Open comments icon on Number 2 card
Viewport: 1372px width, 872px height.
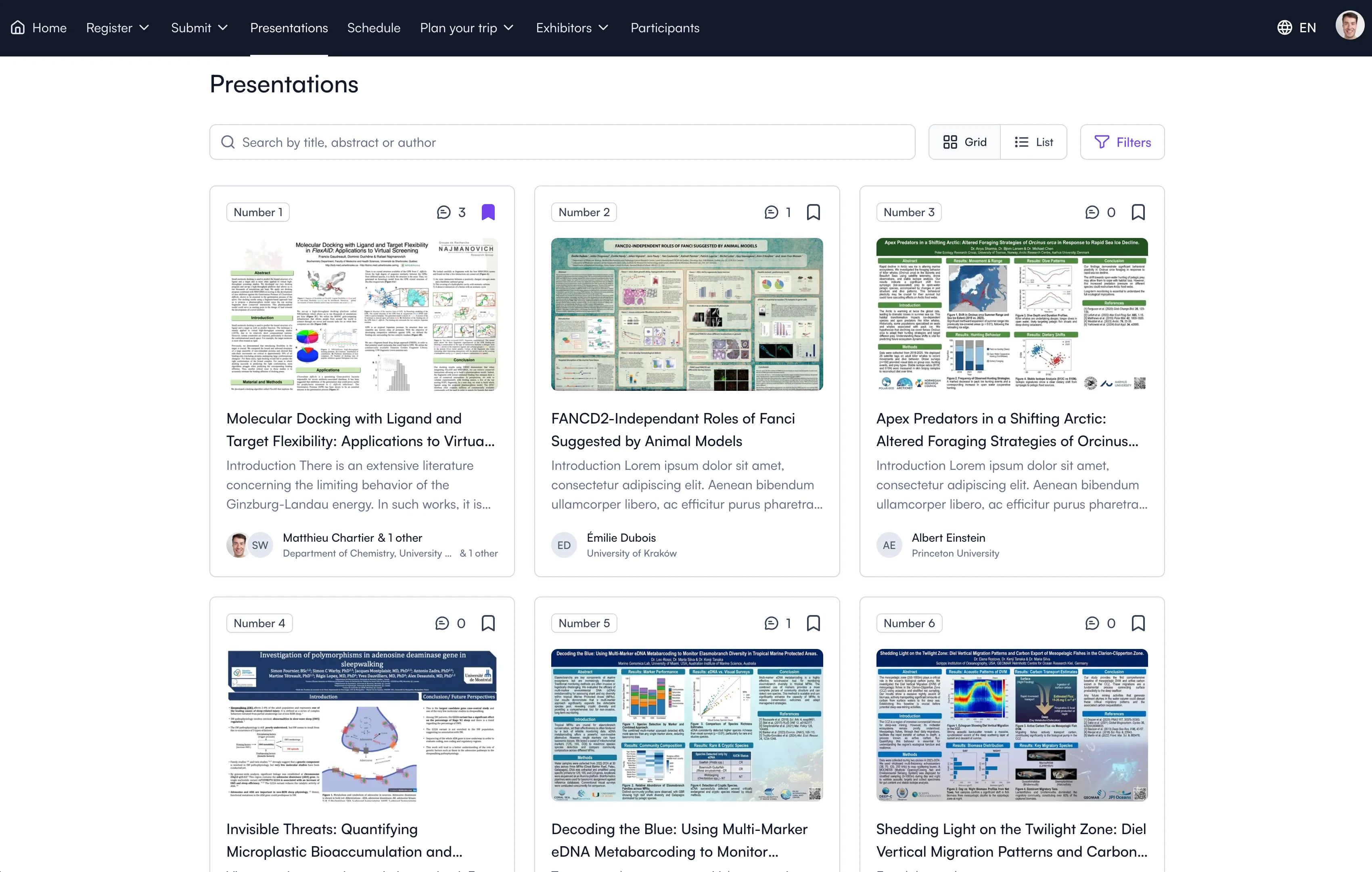click(x=771, y=212)
